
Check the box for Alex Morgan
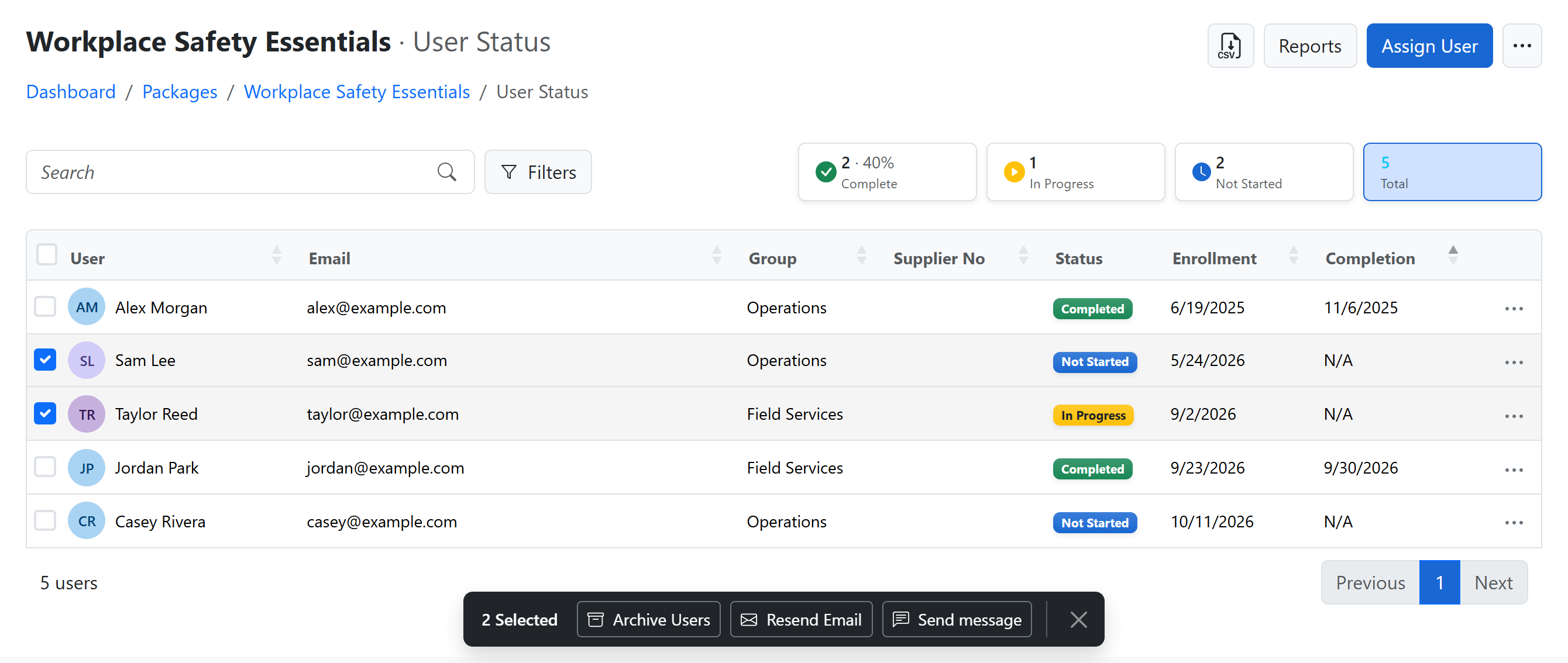[45, 306]
